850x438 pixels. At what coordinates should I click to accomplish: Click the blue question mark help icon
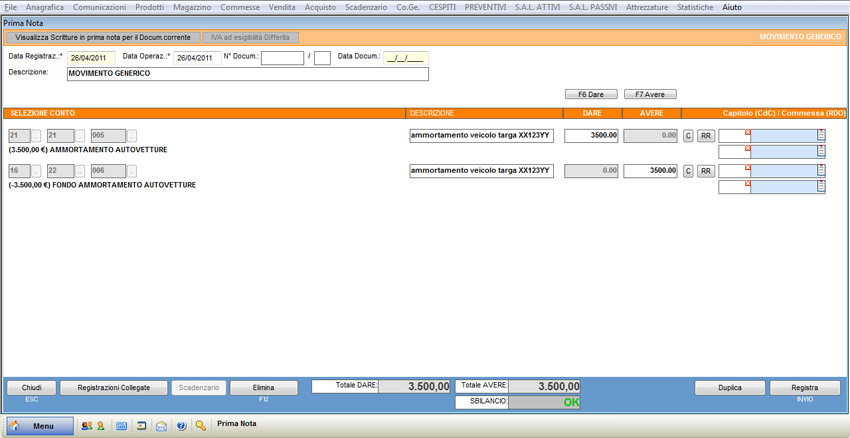181,426
